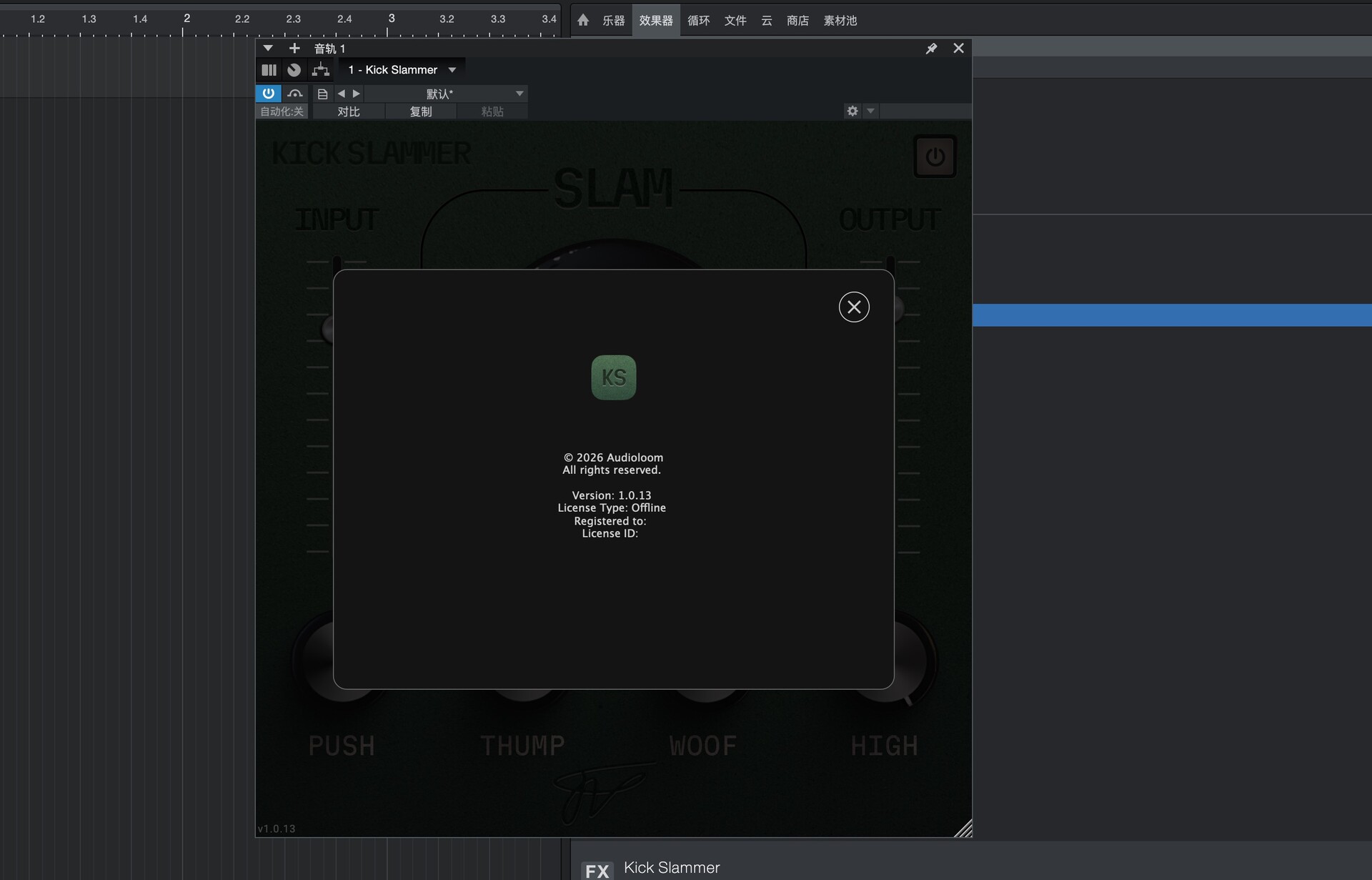Switch to the 乐器 browser tab
Viewport: 1372px width, 880px height.
click(613, 21)
